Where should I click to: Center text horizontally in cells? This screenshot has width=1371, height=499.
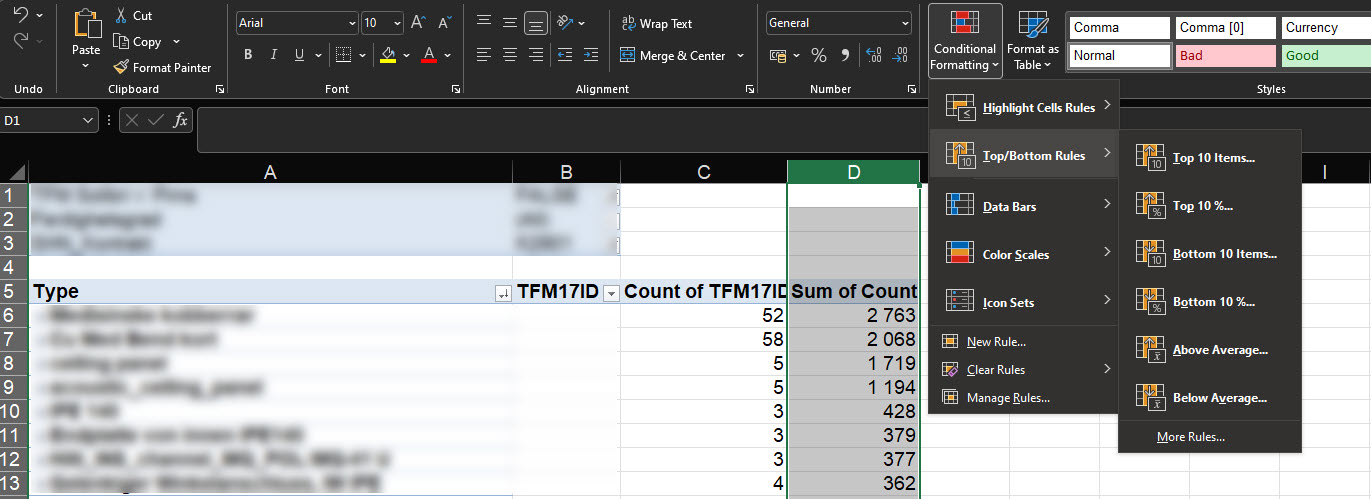pyautogui.click(x=509, y=55)
